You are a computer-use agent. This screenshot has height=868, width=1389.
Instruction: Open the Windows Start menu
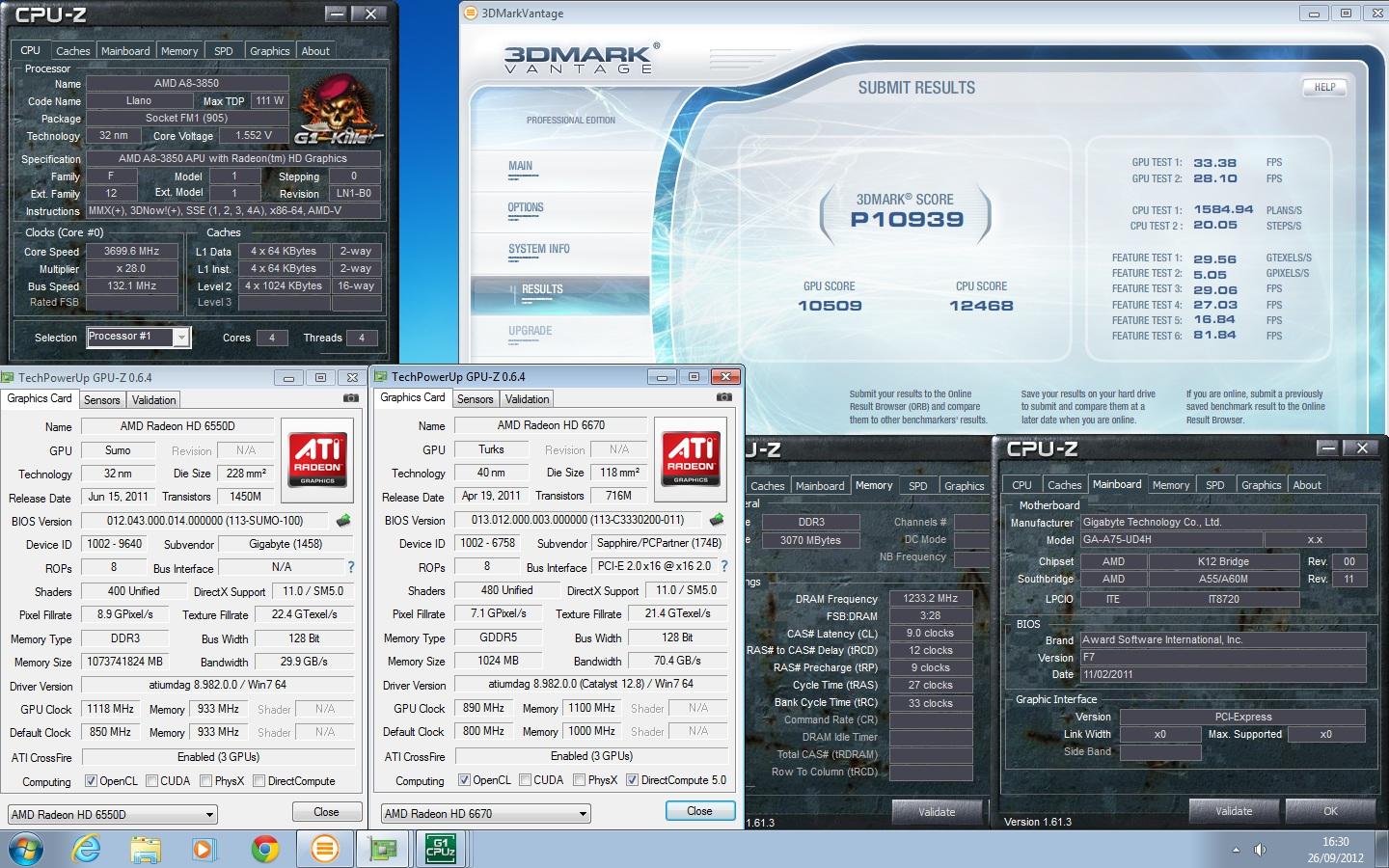coord(26,850)
